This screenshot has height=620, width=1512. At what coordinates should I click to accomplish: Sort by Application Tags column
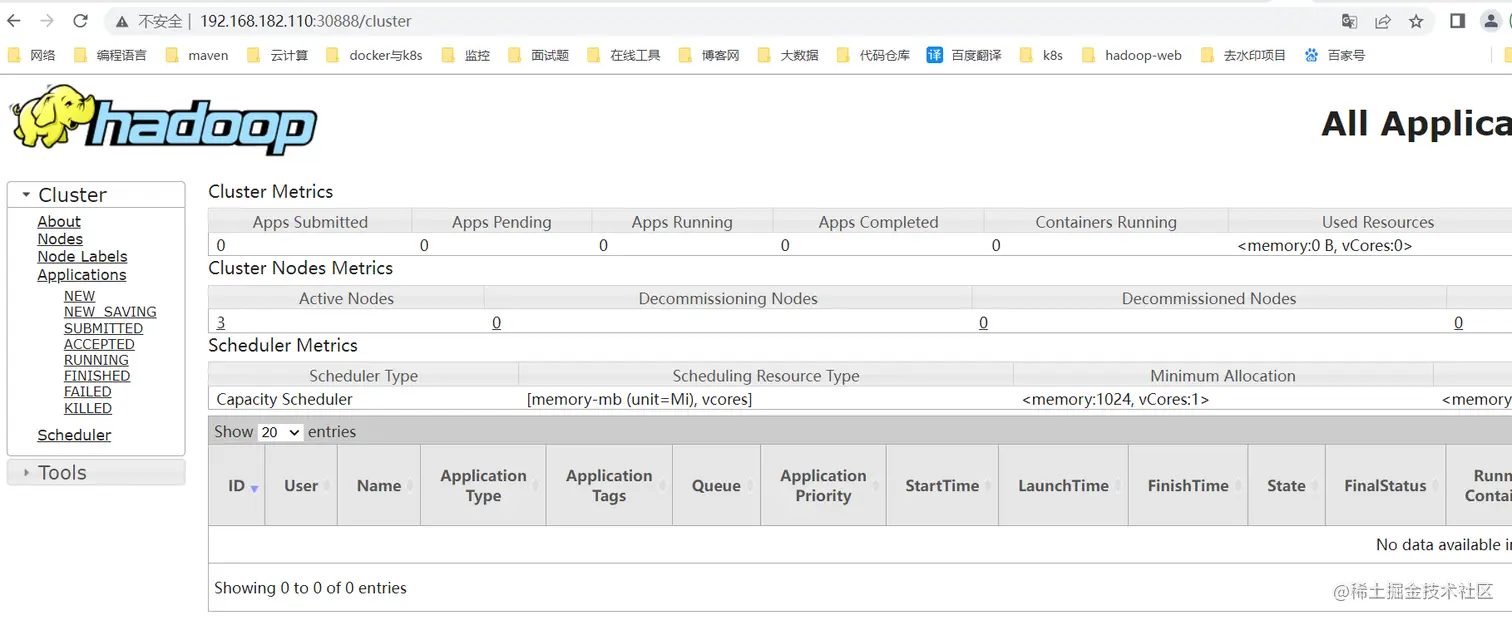click(x=609, y=486)
